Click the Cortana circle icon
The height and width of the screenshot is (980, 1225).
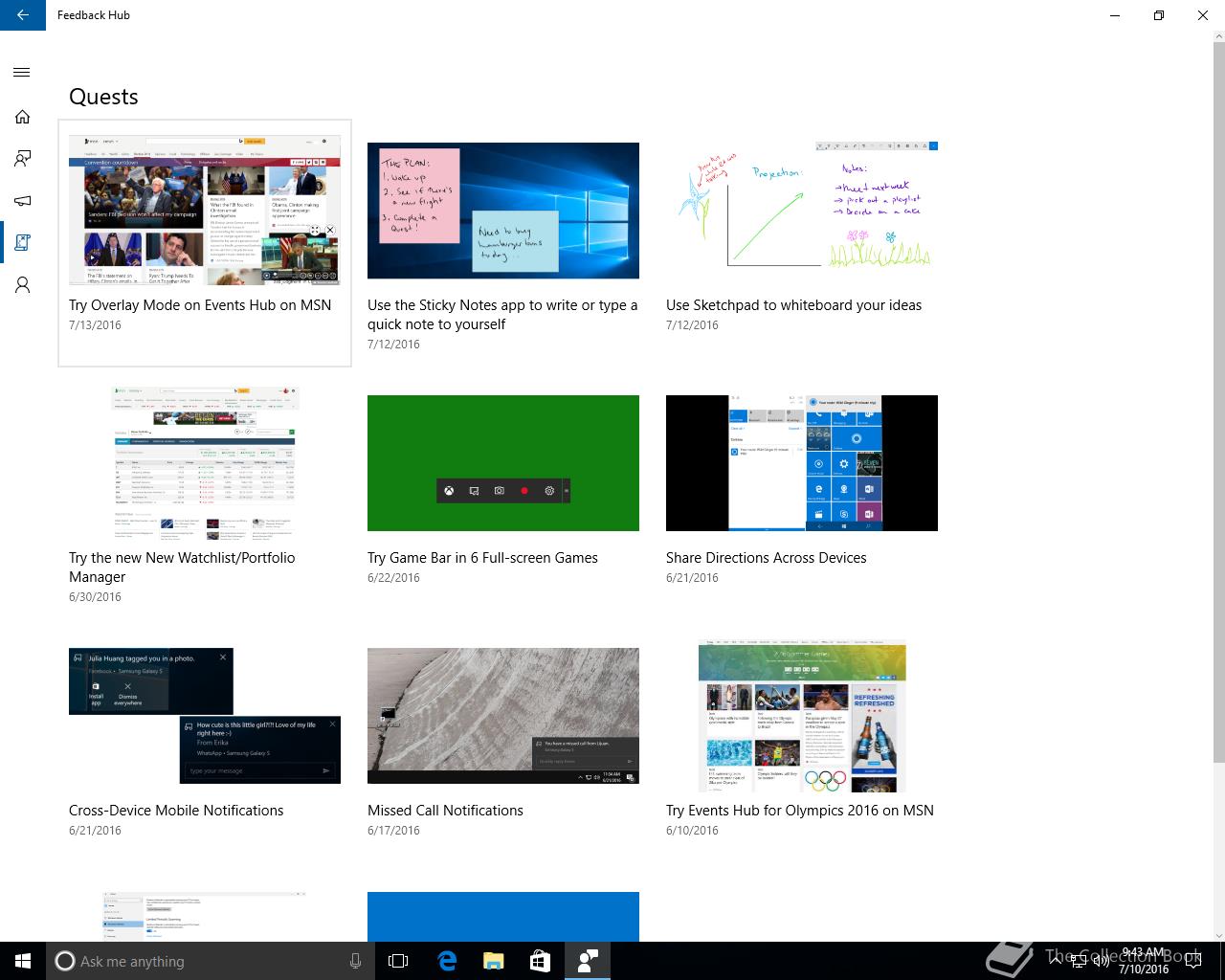(65, 961)
